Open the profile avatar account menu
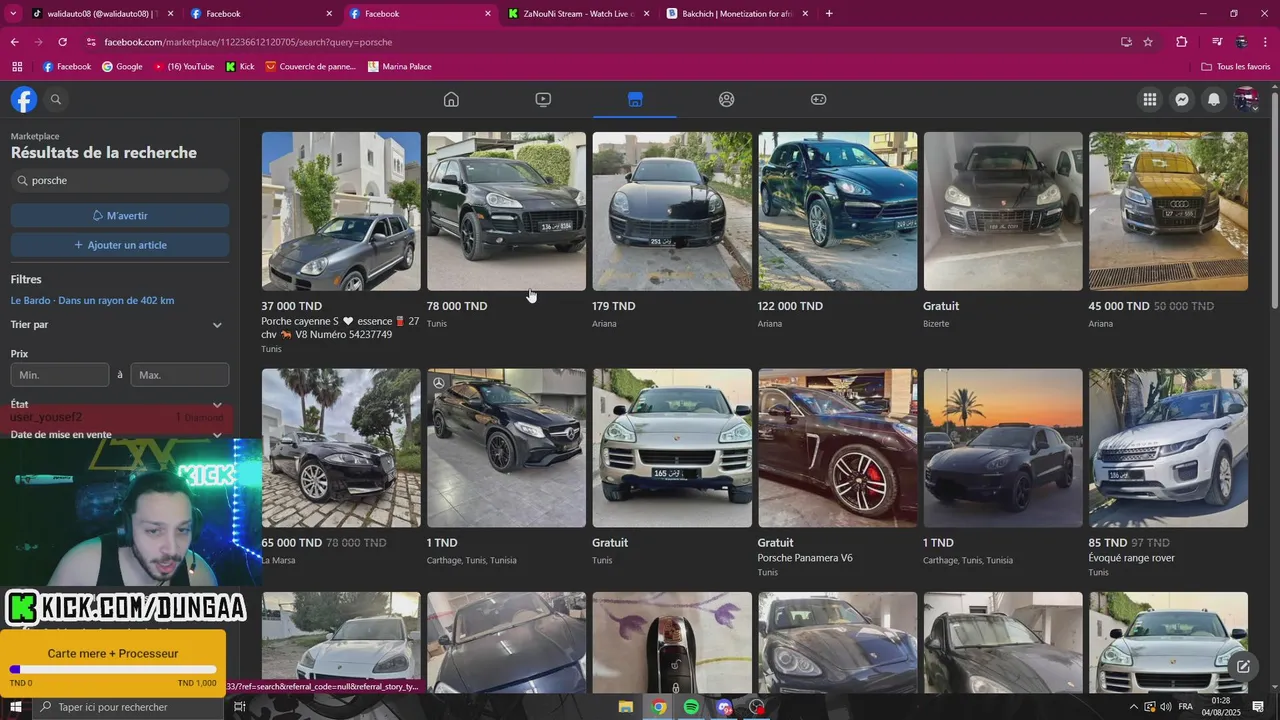This screenshot has height=720, width=1280. (1246, 99)
